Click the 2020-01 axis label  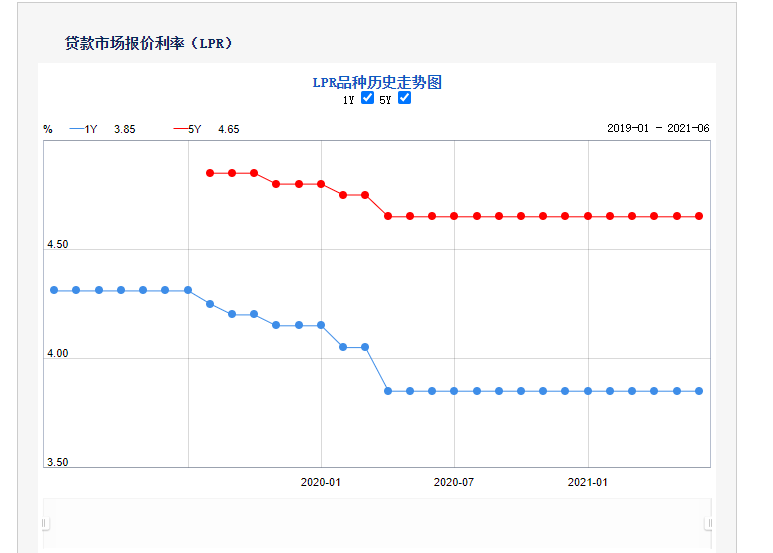click(320, 482)
